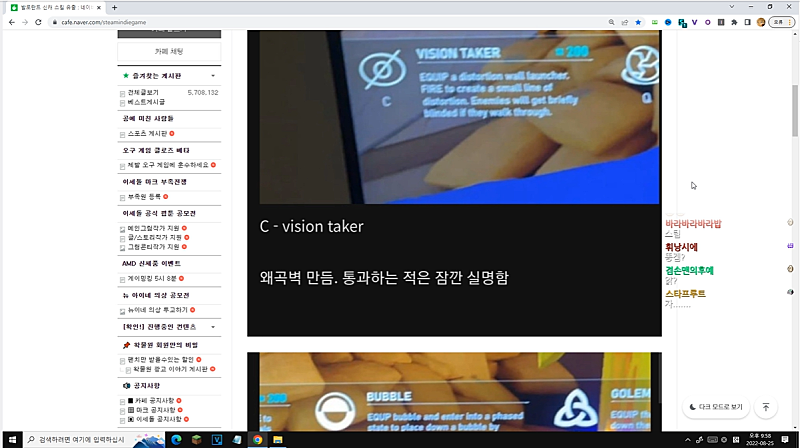Viewport: 800px width, 448px height.
Task: Open the 베스트게시글 board
Action: tap(146, 102)
